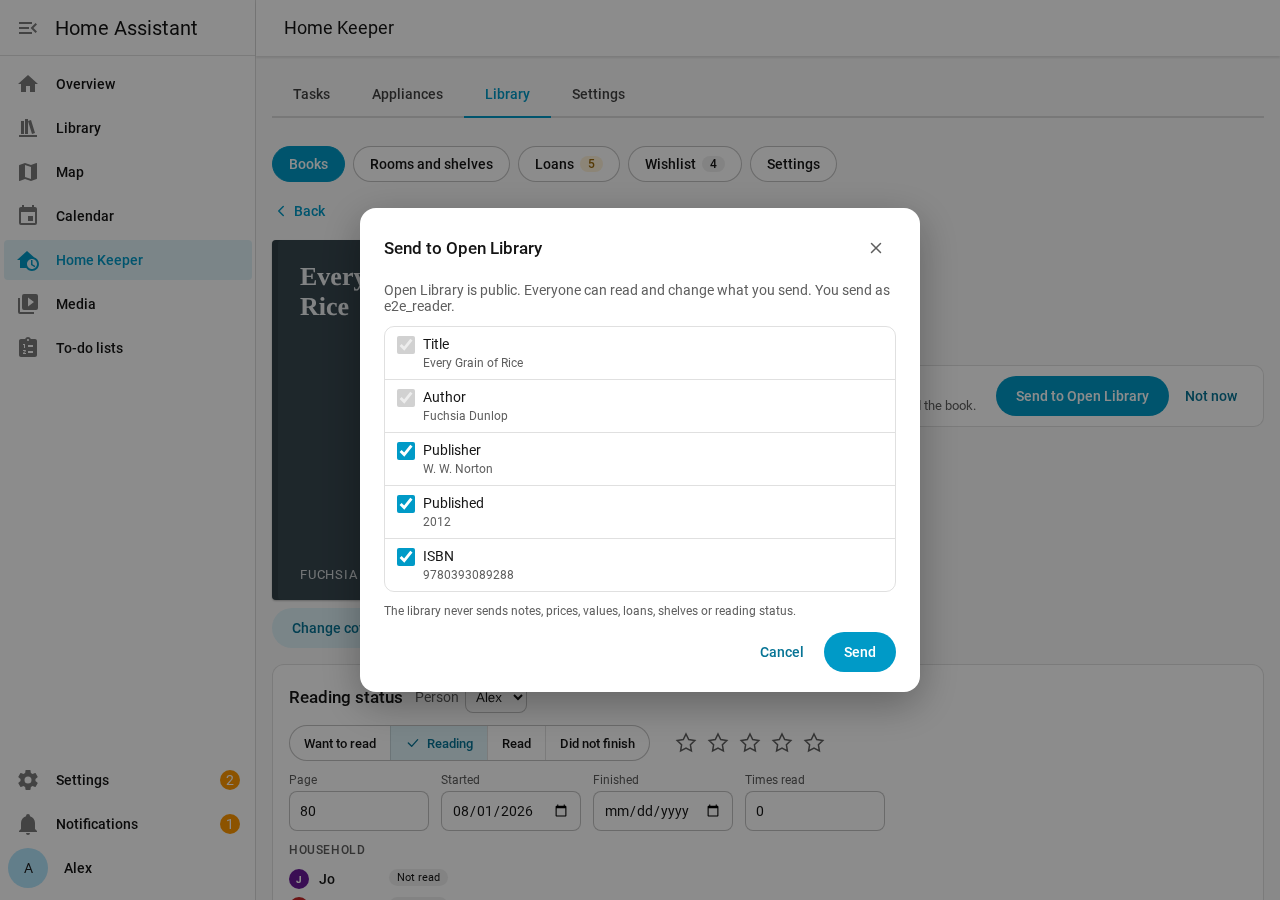Open Media via its sidebar icon

[28, 304]
